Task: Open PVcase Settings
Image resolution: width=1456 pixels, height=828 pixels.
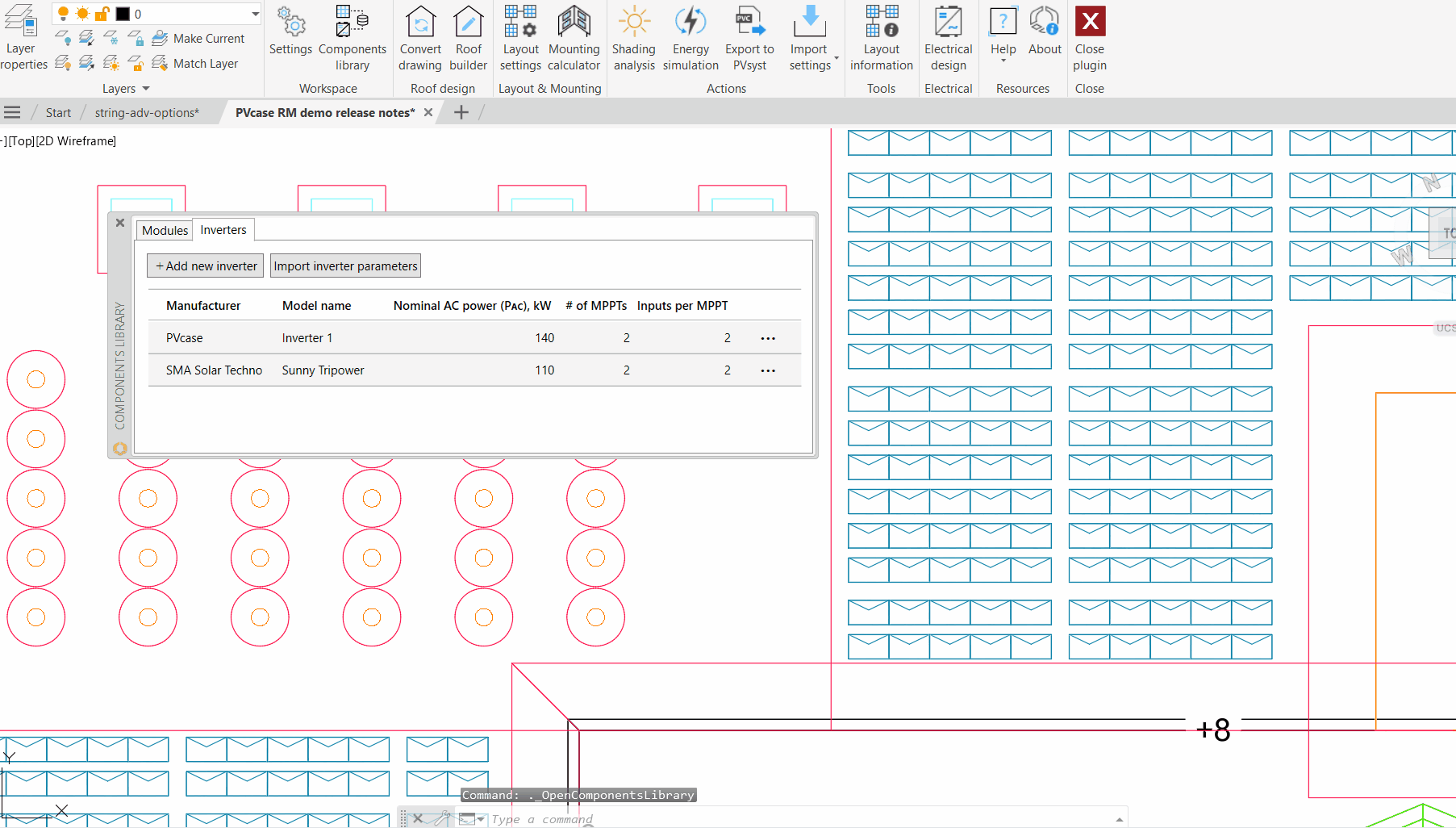Action: click(x=290, y=32)
